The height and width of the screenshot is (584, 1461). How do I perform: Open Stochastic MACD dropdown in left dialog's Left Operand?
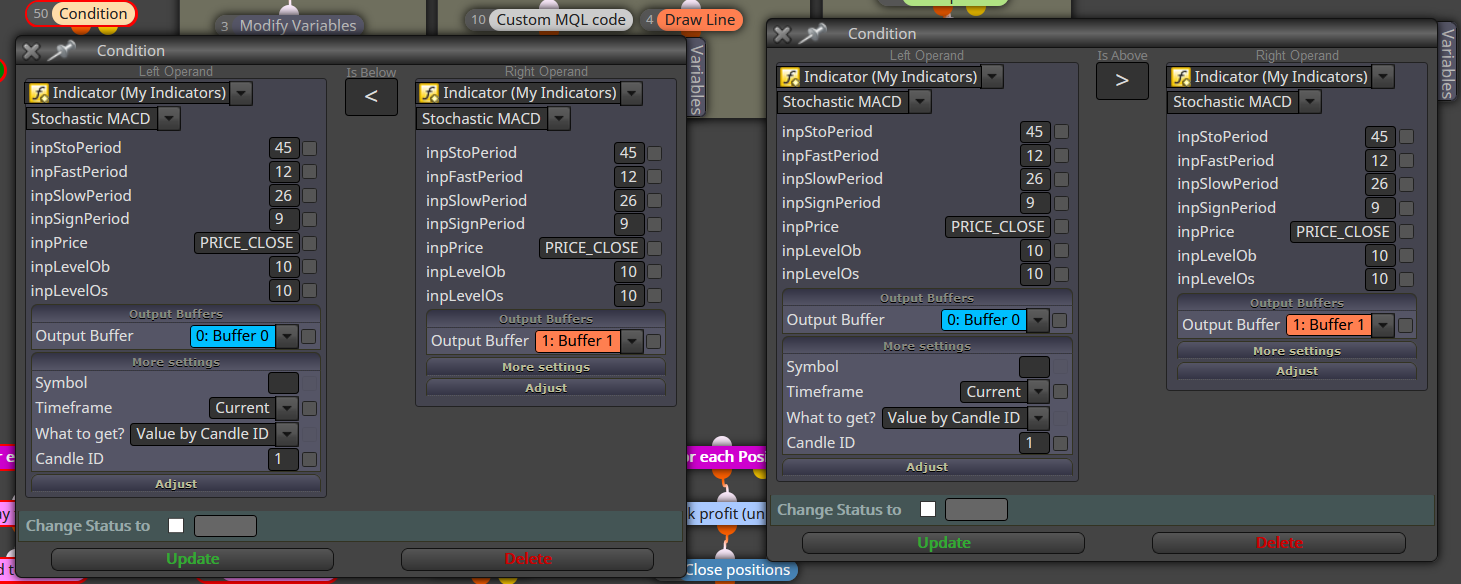coord(169,119)
